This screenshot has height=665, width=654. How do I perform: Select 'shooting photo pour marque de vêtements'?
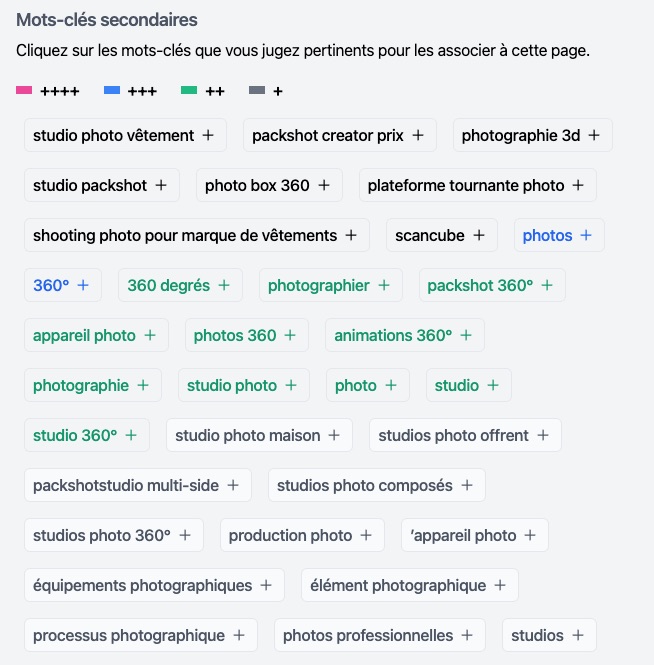(x=196, y=235)
